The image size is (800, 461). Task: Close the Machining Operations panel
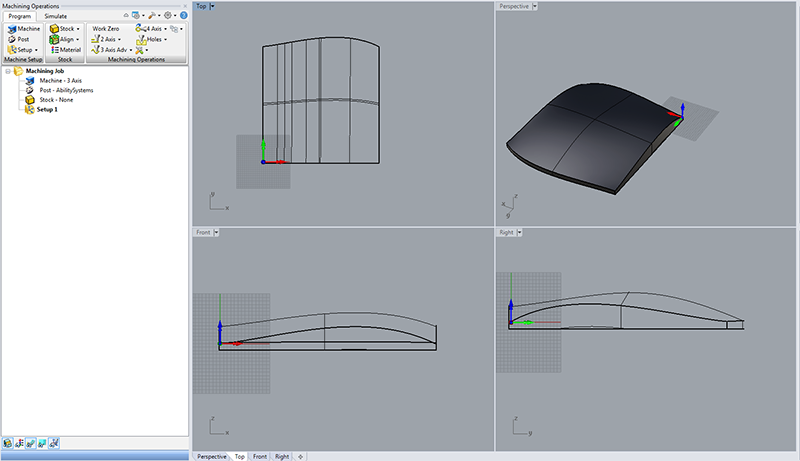pyautogui.click(x=185, y=6)
